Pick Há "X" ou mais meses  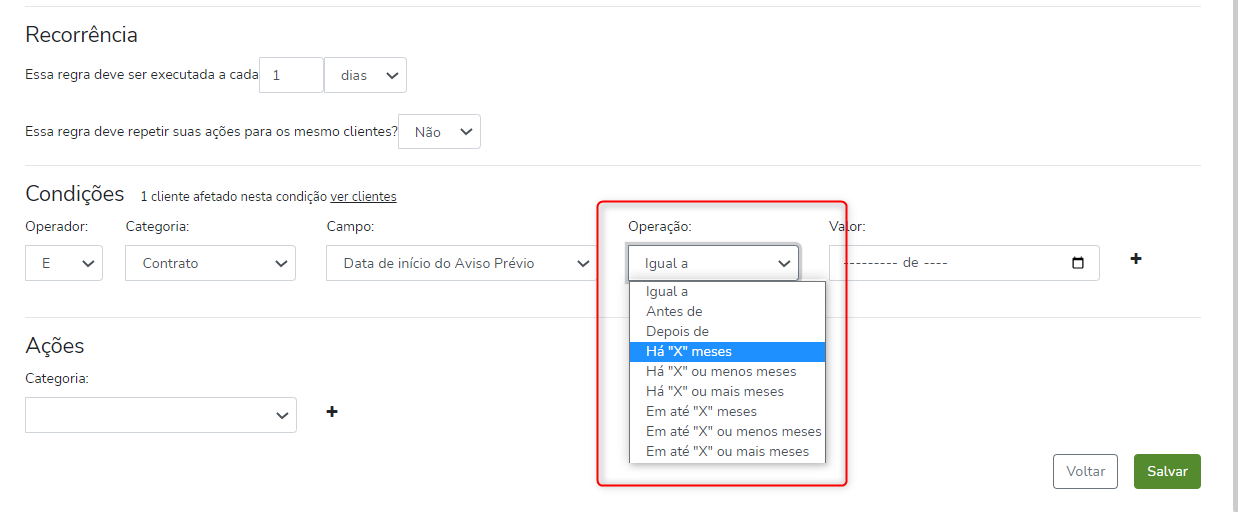point(715,392)
